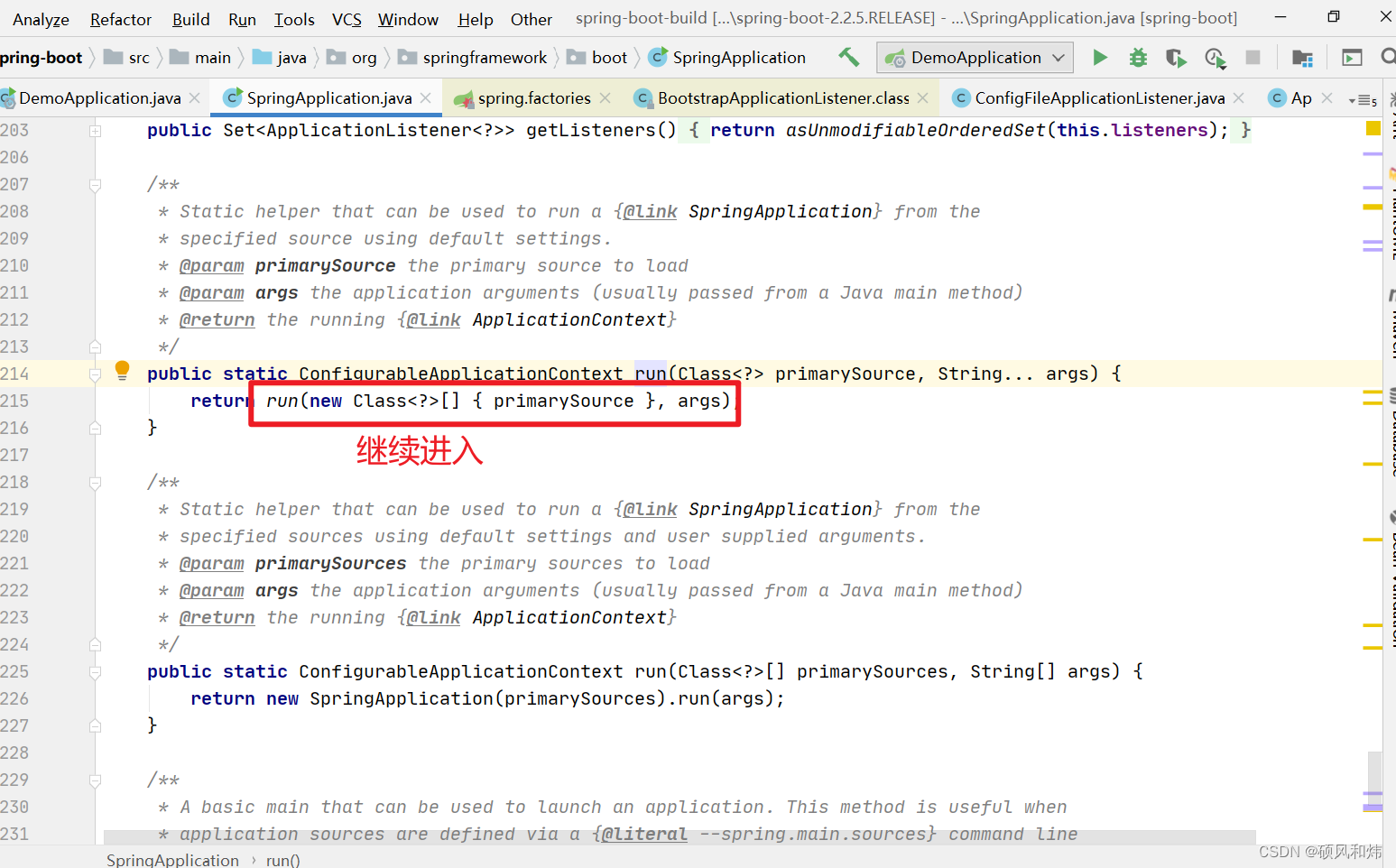The image size is (1396, 868).
Task: Open the Other menu
Action: coord(532,19)
